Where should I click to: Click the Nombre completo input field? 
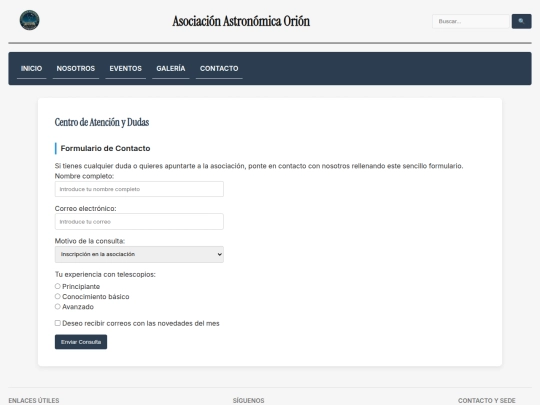pos(139,189)
